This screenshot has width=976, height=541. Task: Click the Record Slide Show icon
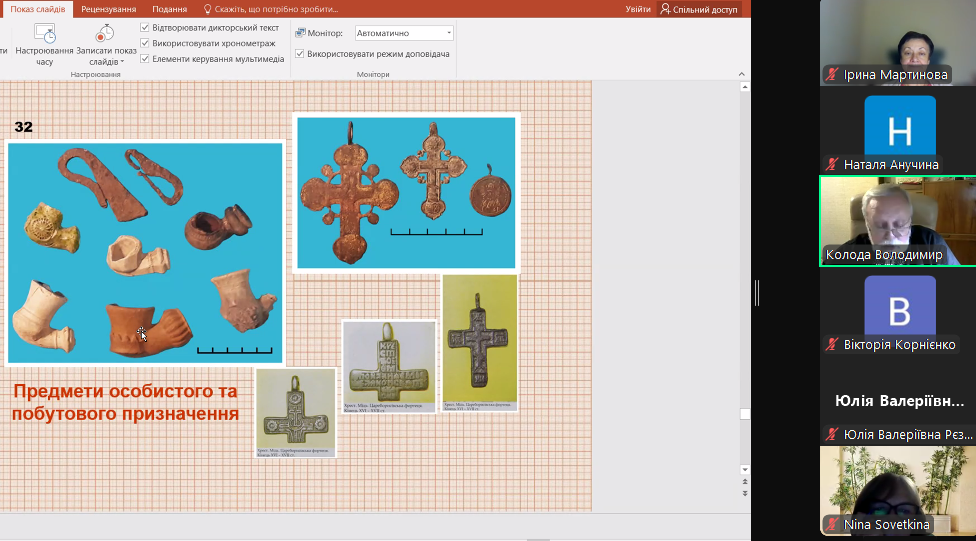click(x=105, y=33)
